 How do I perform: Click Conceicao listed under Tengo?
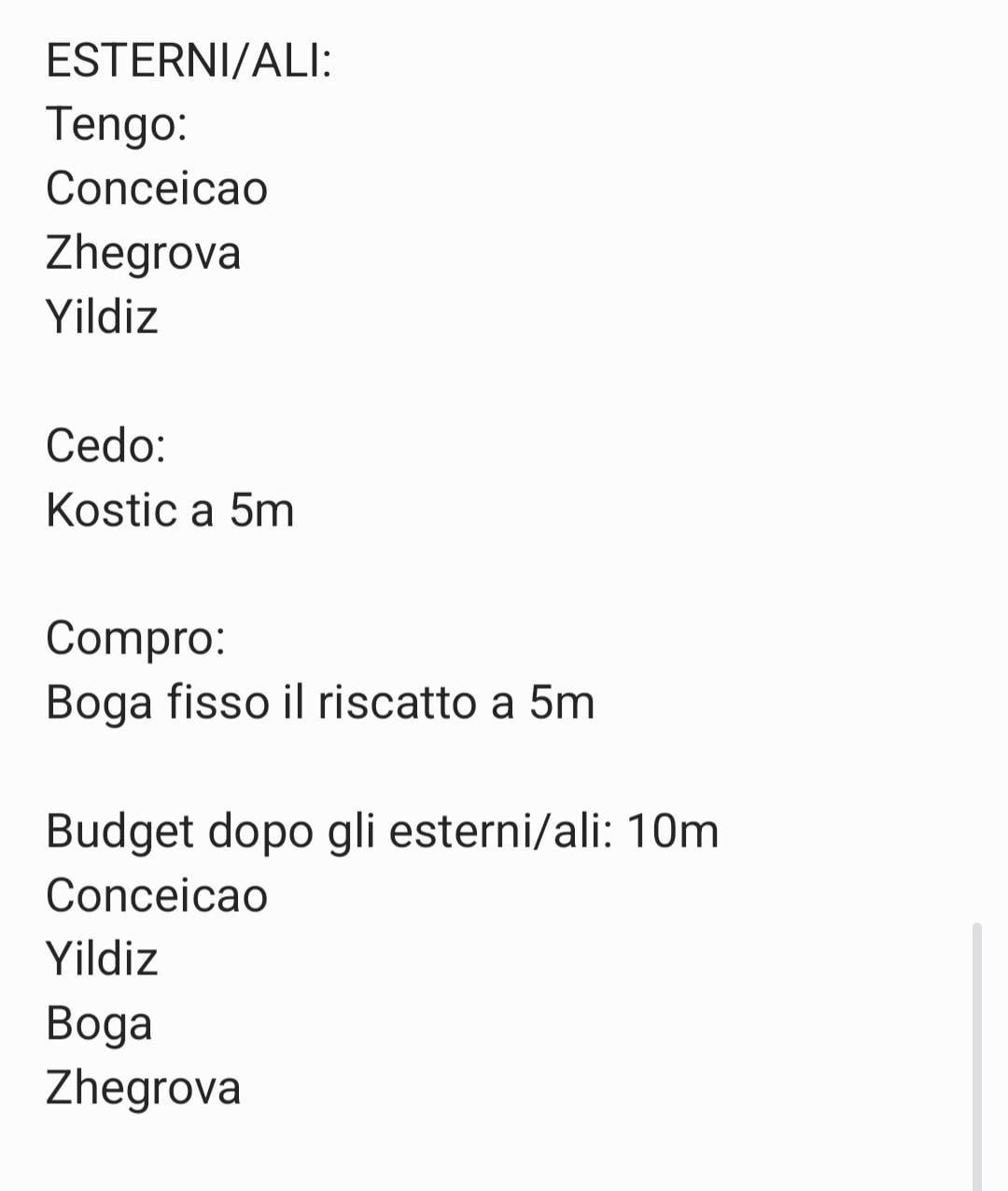pos(157,189)
